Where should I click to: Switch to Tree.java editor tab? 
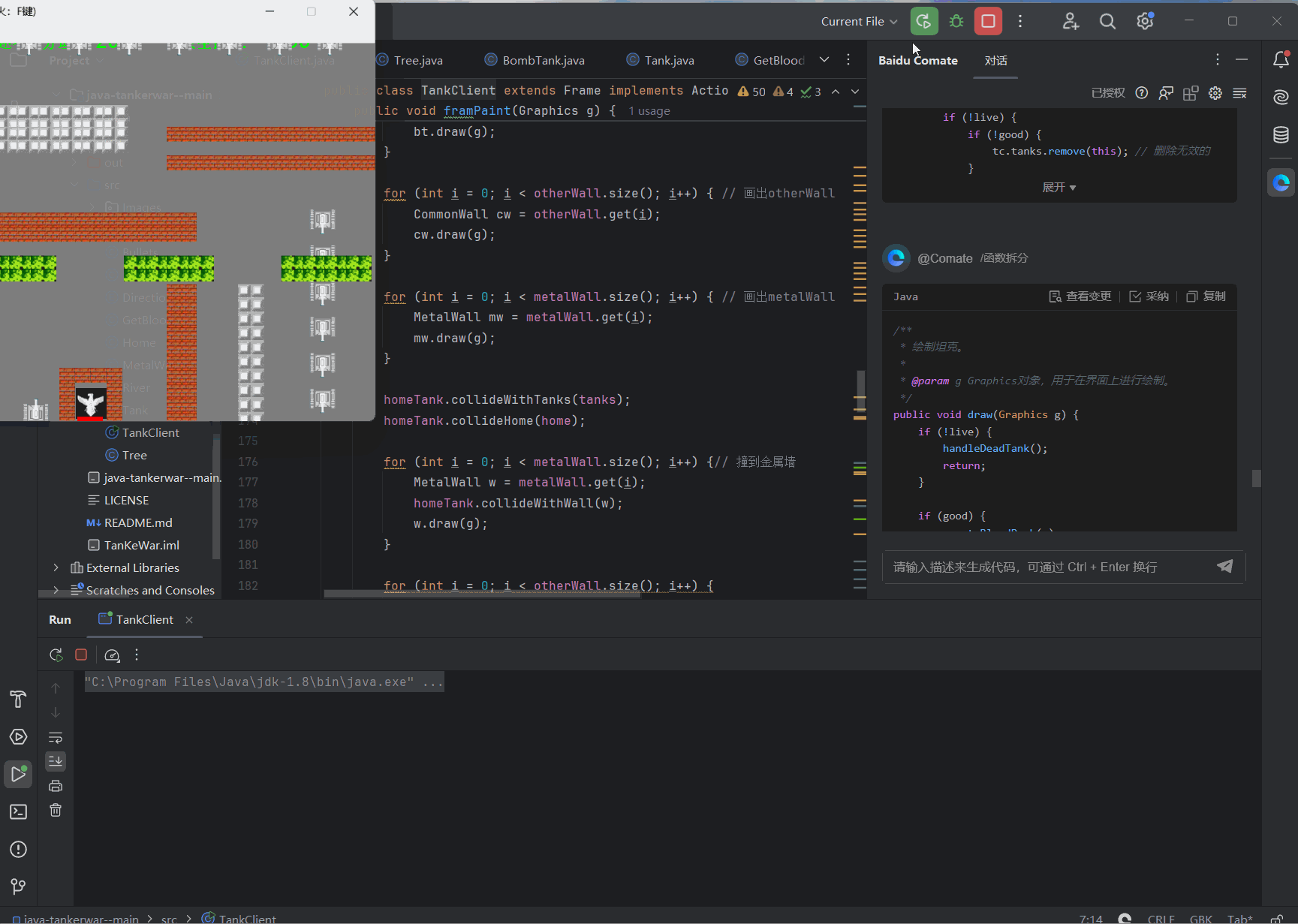coord(410,60)
